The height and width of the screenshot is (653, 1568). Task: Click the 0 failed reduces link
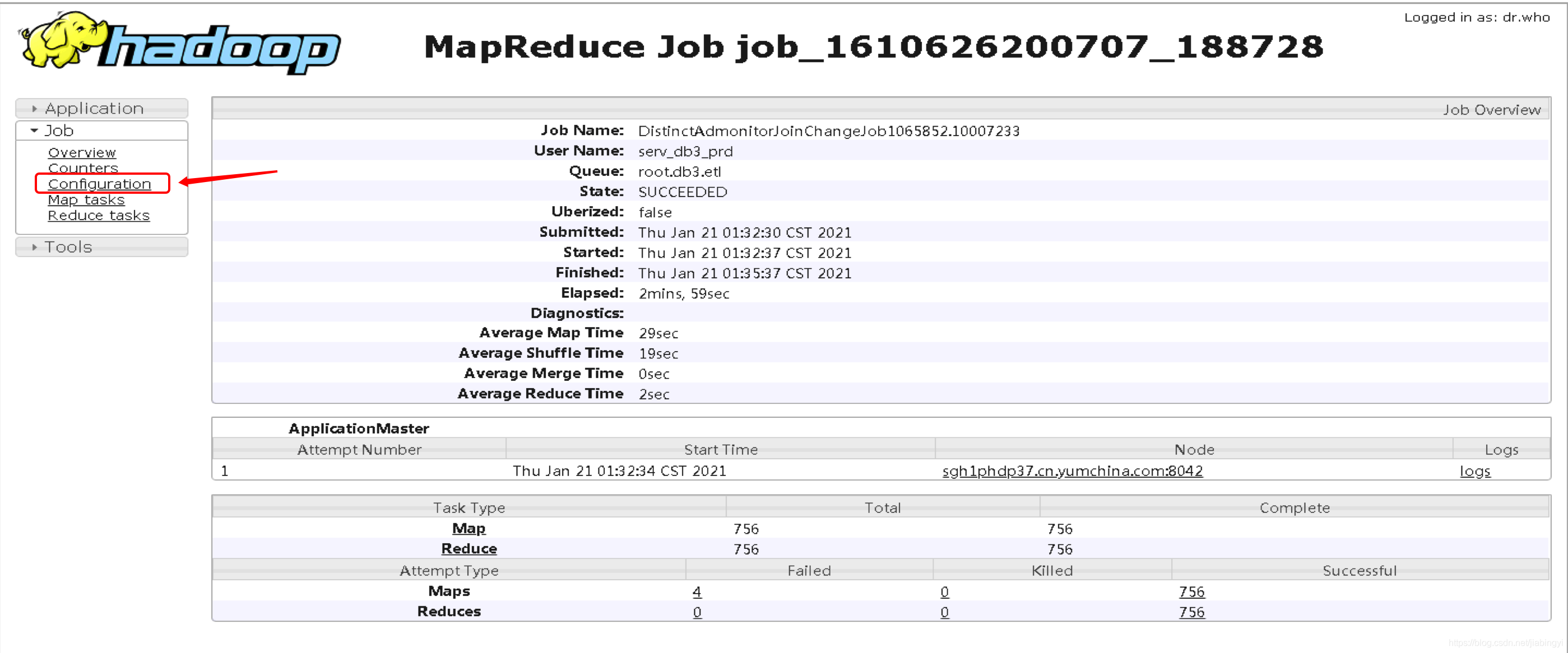point(697,612)
